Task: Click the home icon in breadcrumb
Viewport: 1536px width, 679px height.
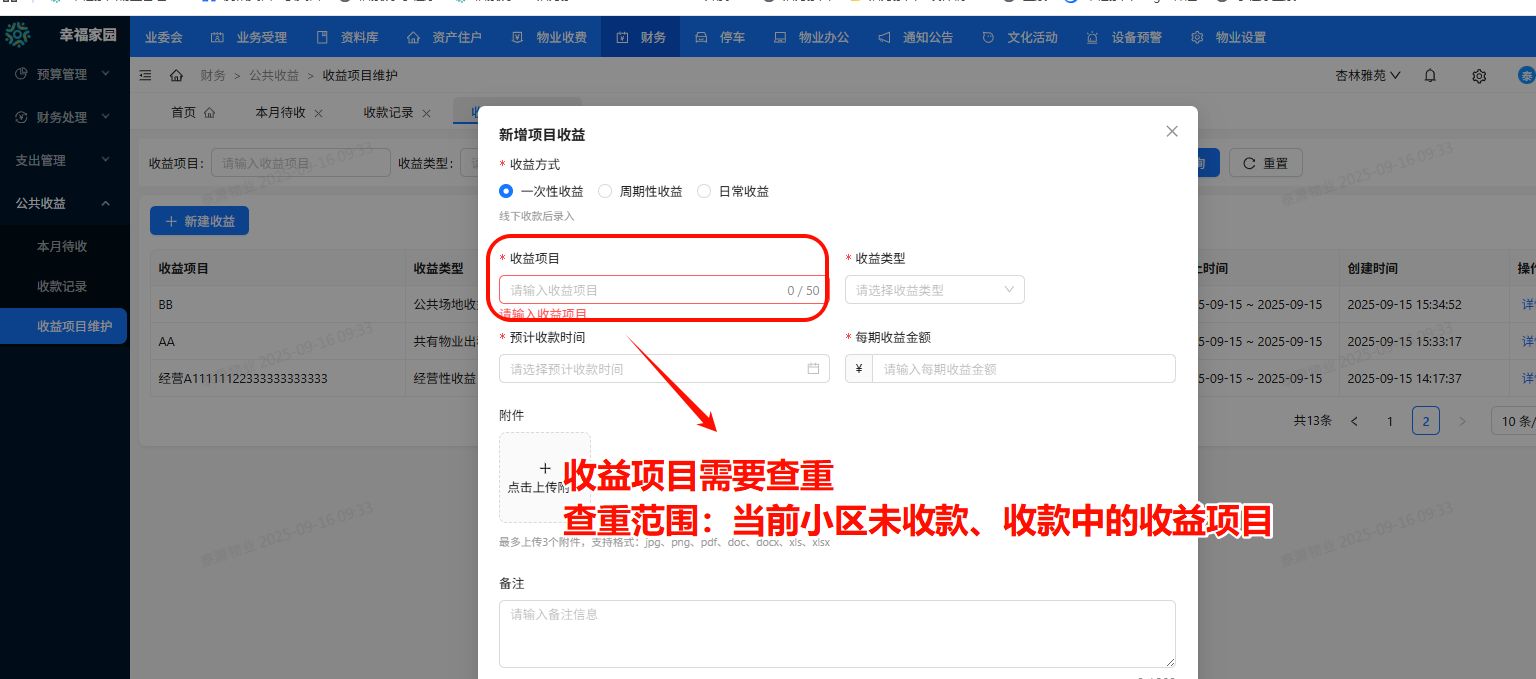Action: click(x=177, y=75)
